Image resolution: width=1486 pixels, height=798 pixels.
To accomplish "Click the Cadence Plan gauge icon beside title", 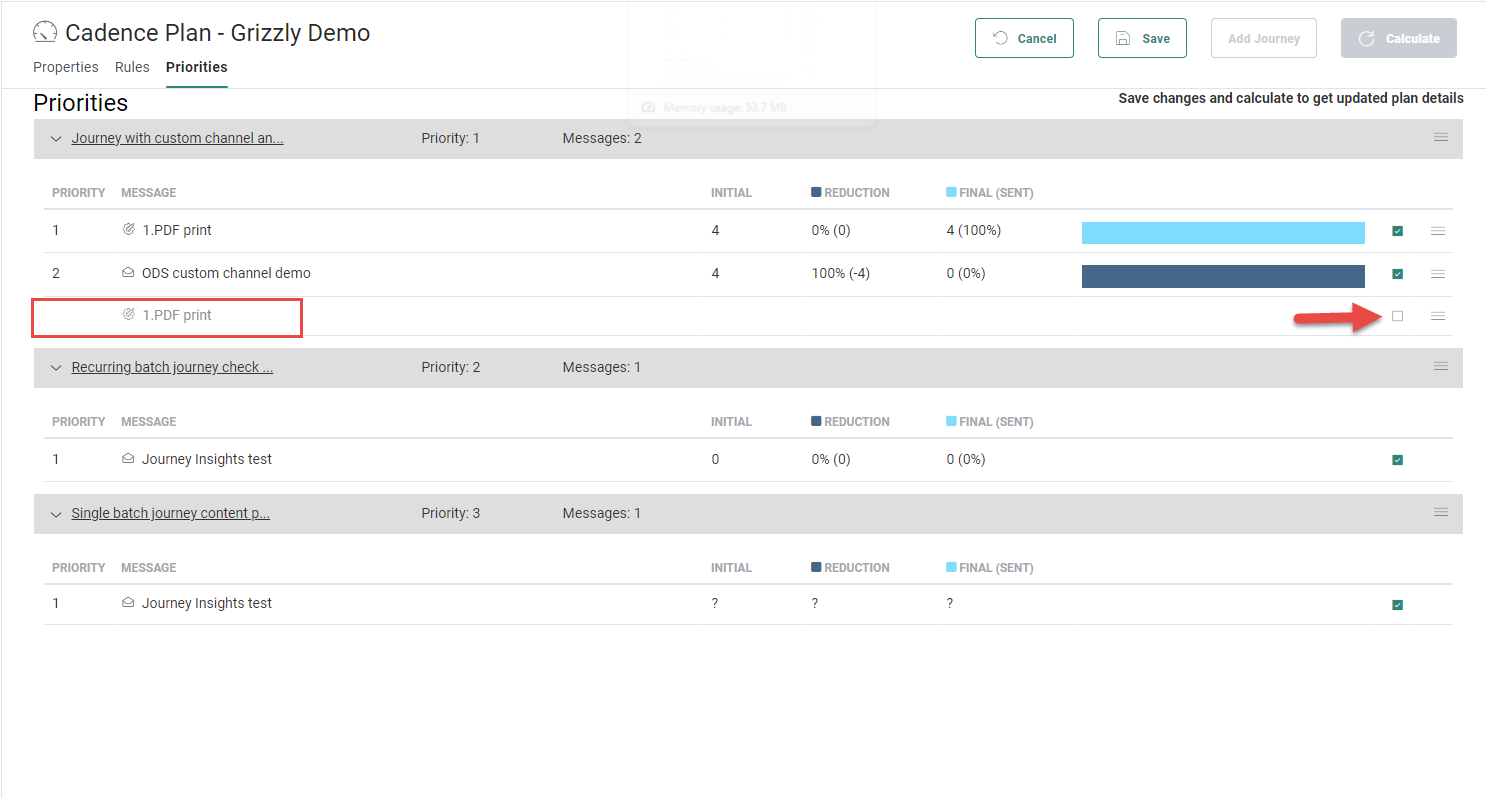I will [45, 33].
